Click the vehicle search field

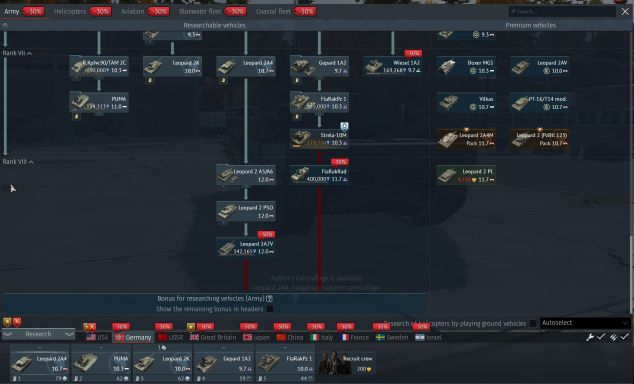click(x=562, y=11)
